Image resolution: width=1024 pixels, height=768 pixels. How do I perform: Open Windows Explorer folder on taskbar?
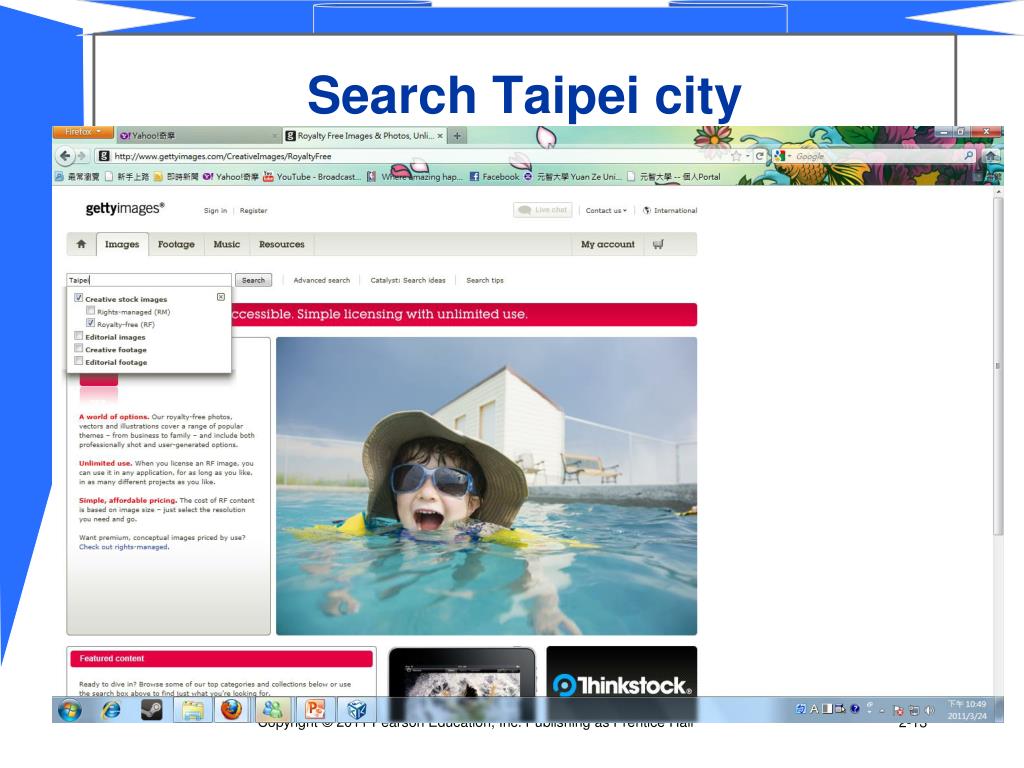pyautogui.click(x=193, y=710)
